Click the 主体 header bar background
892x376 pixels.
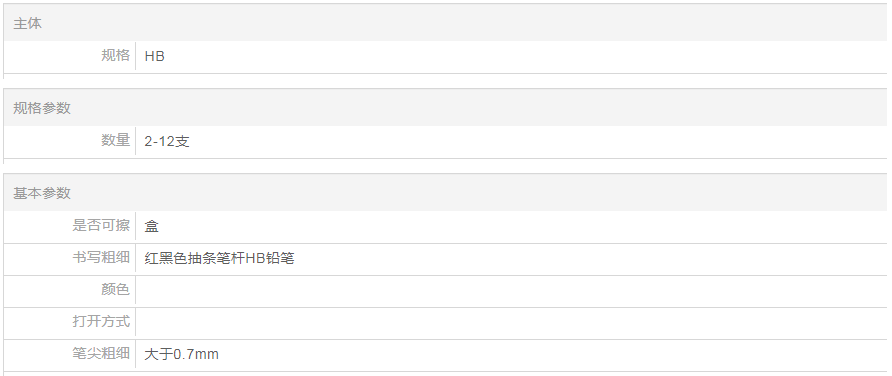click(445, 23)
